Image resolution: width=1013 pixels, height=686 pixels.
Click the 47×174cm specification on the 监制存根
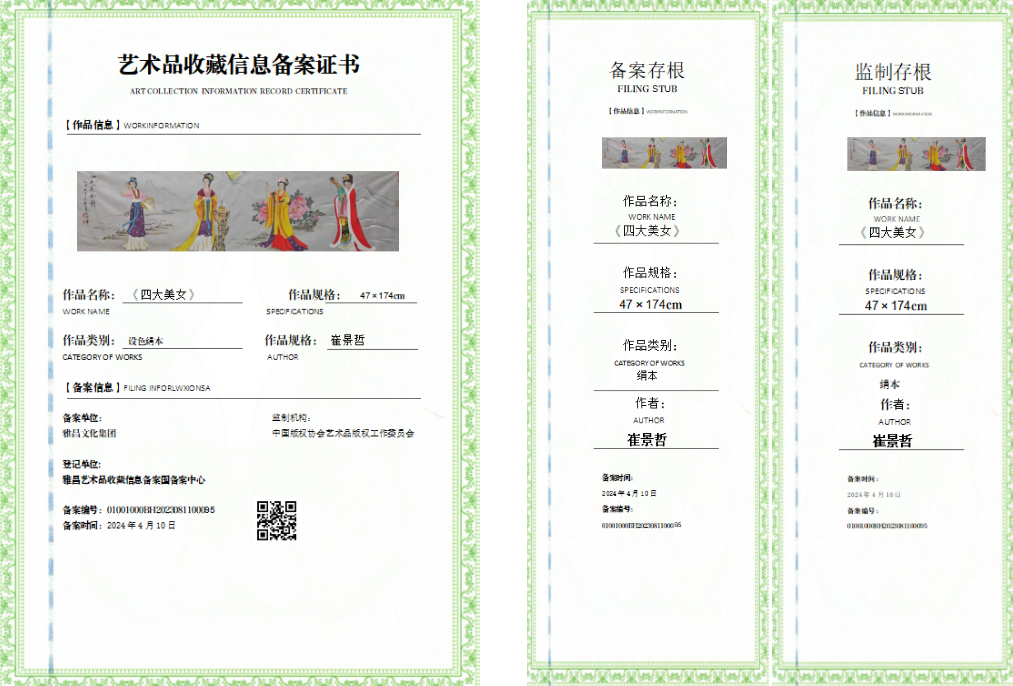click(x=894, y=304)
